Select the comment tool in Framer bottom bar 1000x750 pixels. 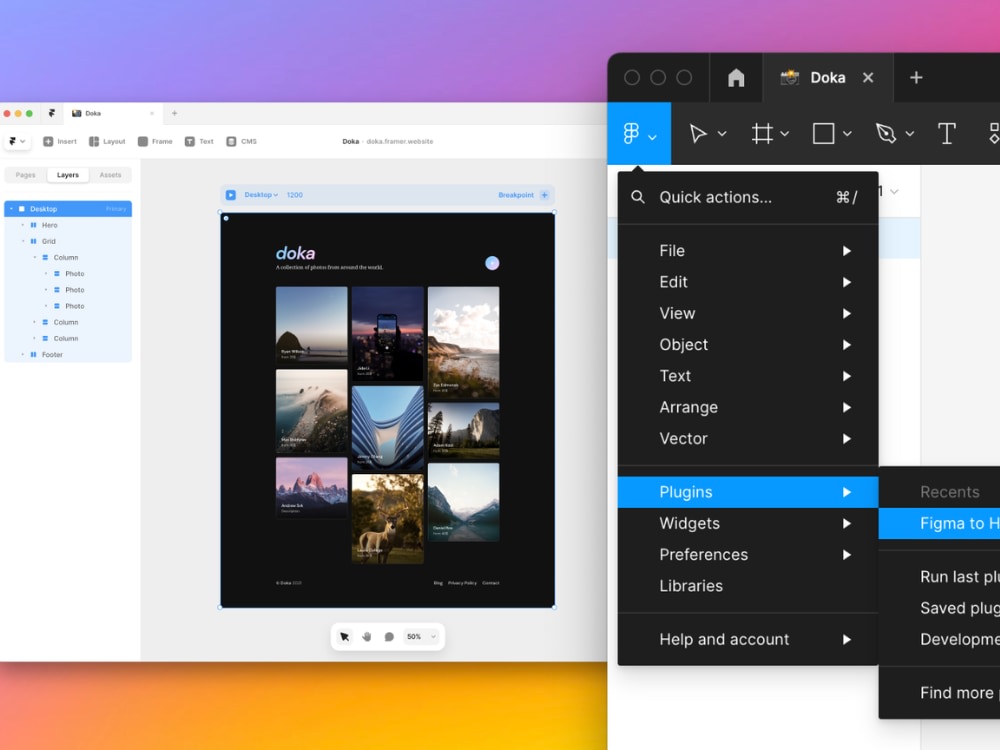point(389,636)
